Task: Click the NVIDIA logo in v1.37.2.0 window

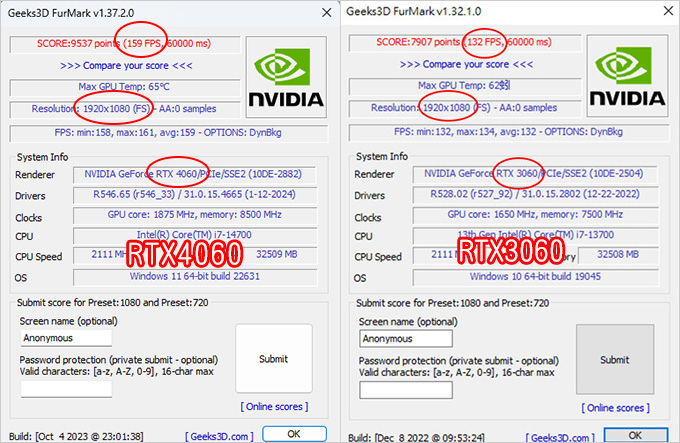Action: click(286, 77)
